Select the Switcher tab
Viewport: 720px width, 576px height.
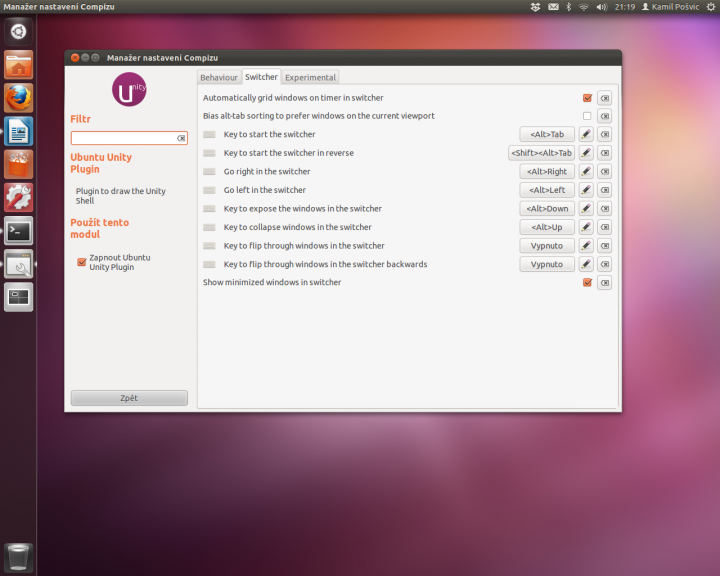pos(261,77)
